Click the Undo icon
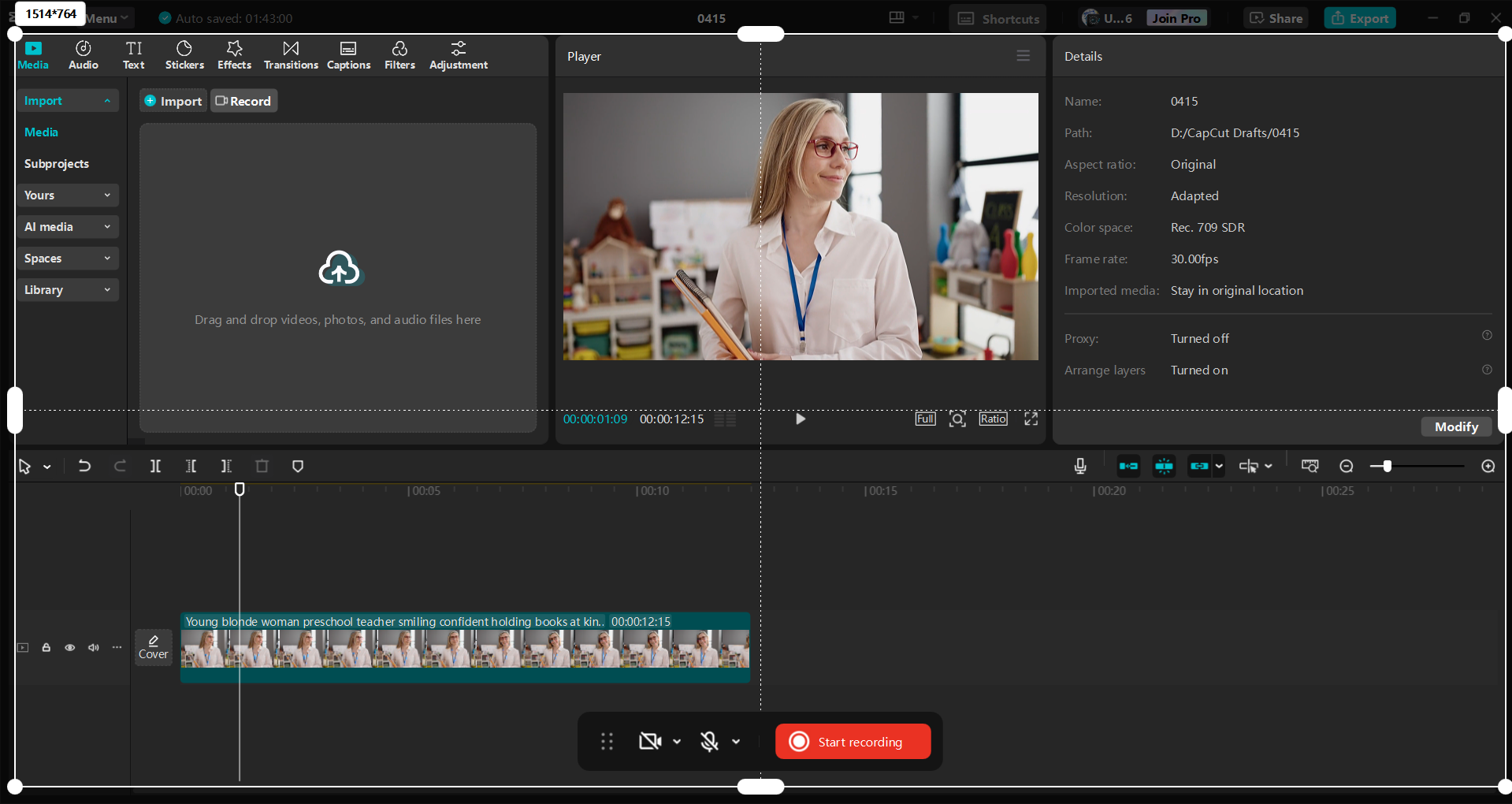The width and height of the screenshot is (1512, 804). pyautogui.click(x=84, y=466)
